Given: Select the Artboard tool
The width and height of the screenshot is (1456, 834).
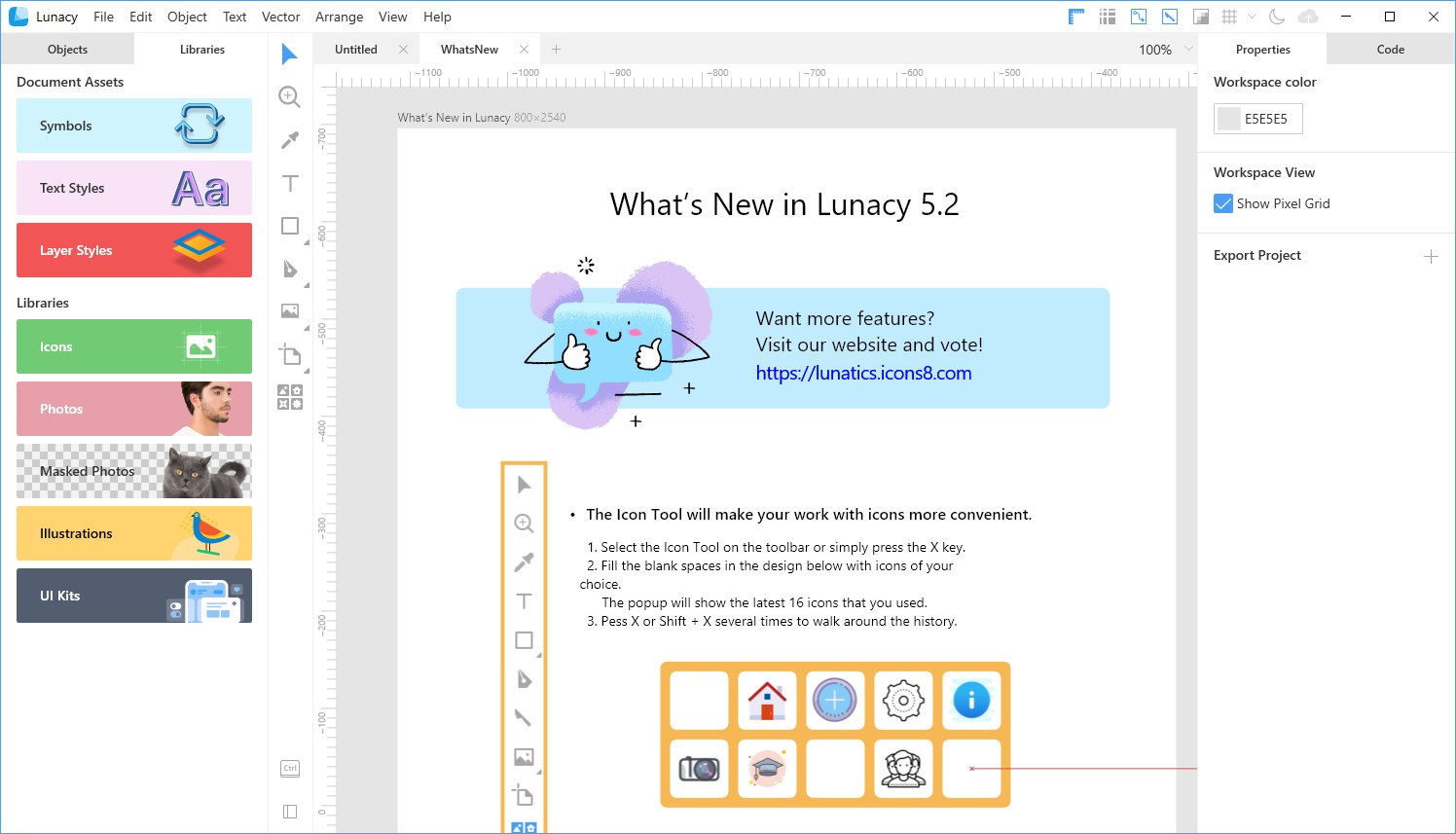Looking at the screenshot, I should pyautogui.click(x=290, y=353).
